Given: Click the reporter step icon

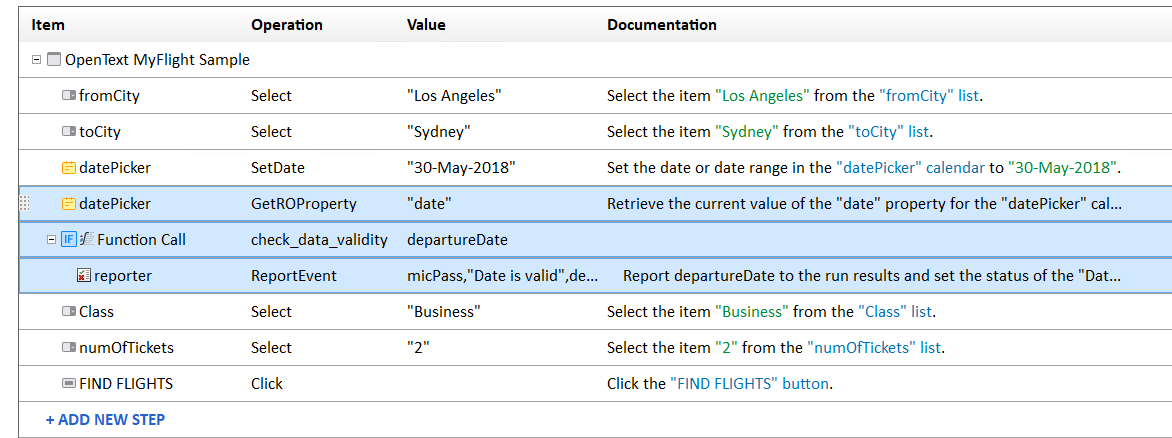Looking at the screenshot, I should (x=84, y=276).
